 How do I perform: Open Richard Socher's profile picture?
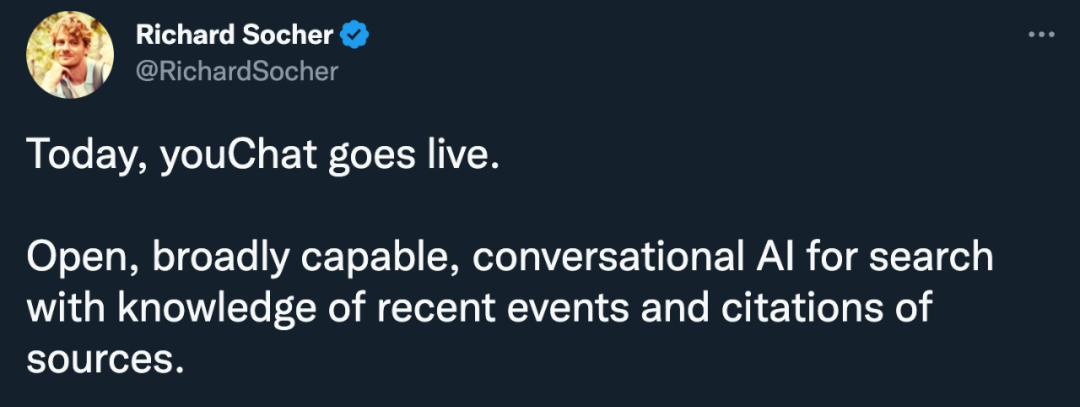point(69,56)
